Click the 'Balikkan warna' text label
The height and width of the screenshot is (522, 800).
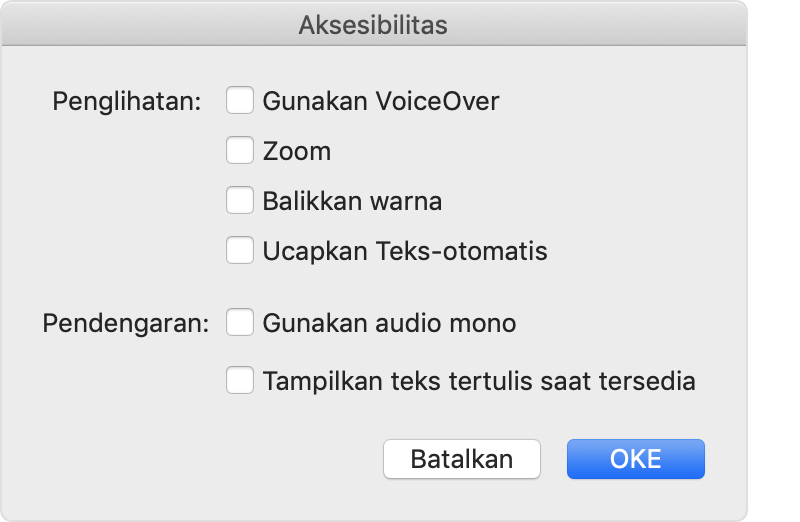pos(352,201)
